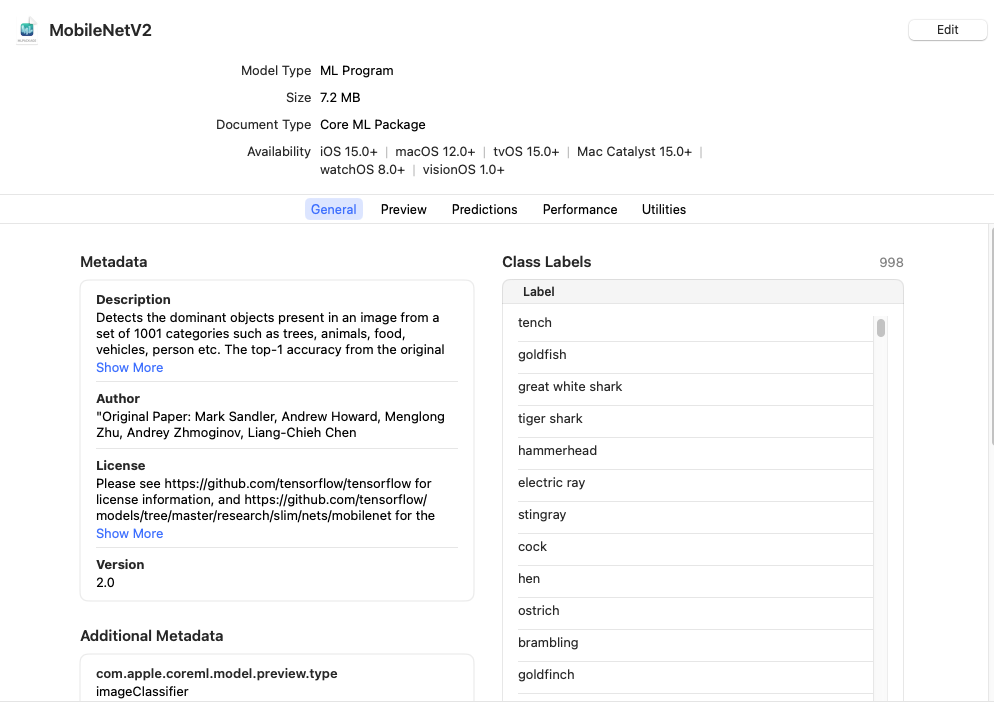Select the 'goldfish' class label row
The width and height of the screenshot is (994, 708).
pyautogui.click(x=695, y=355)
